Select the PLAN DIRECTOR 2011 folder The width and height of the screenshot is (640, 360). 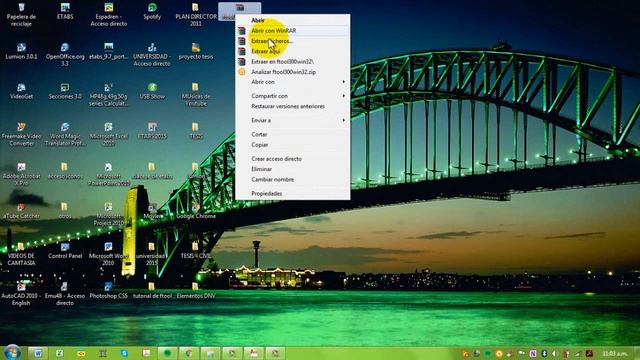point(196,15)
